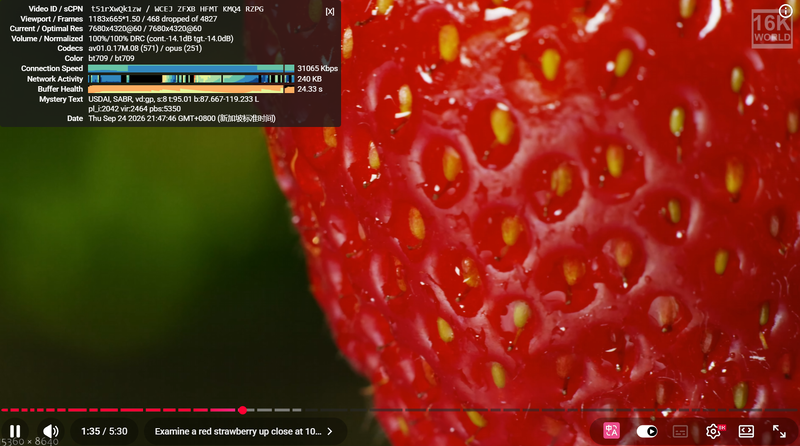Screen dimensions: 800x446
Task: Pause the video playback
Action: point(15,431)
